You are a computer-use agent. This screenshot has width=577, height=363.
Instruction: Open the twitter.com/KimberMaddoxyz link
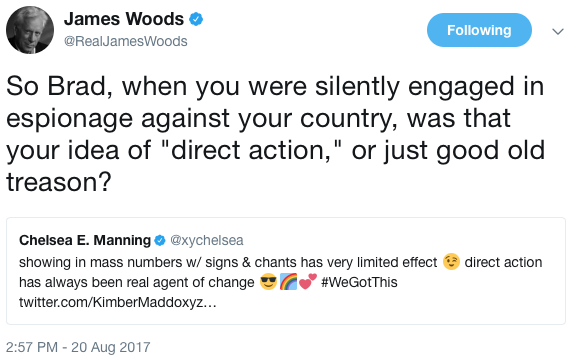pyautogui.click(x=118, y=303)
